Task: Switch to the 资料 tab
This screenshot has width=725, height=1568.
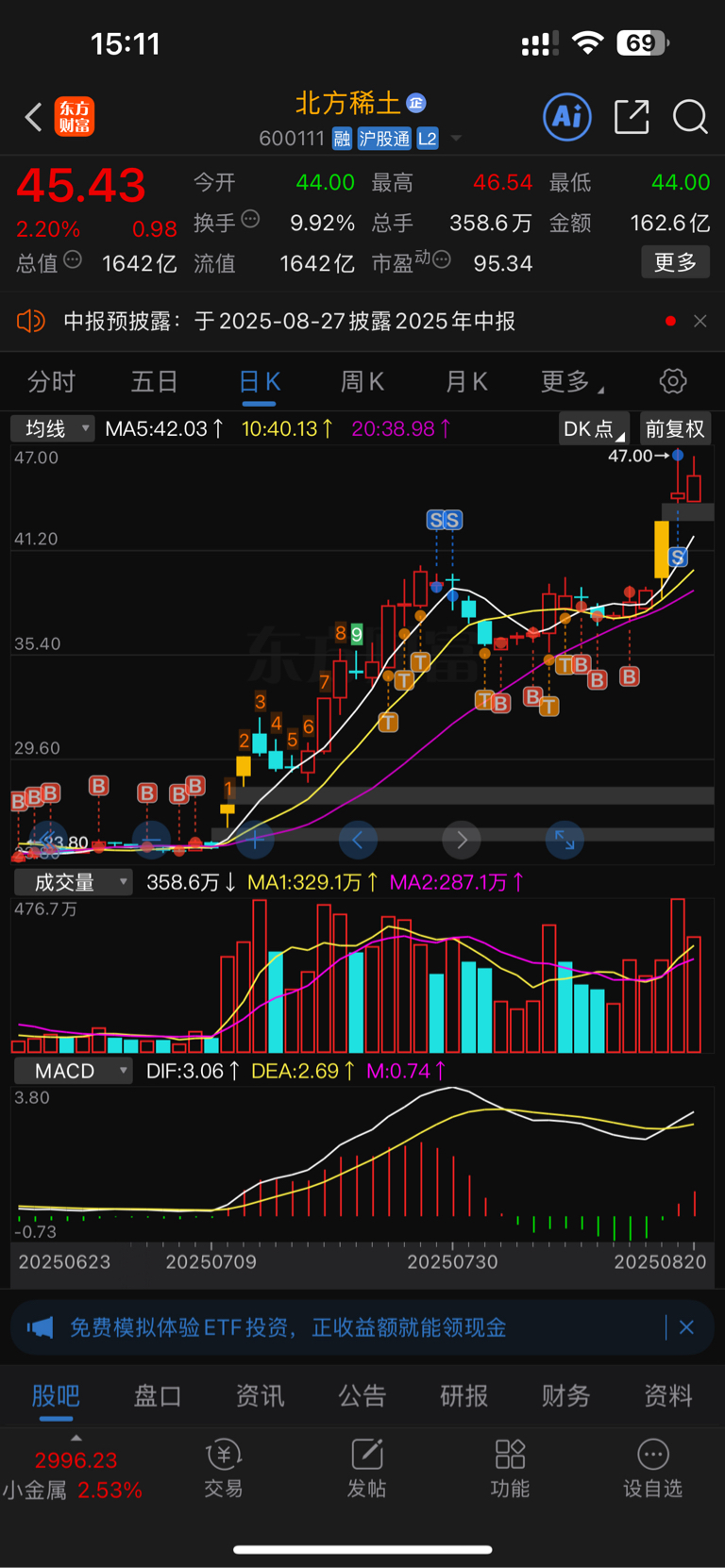Action: click(668, 1396)
